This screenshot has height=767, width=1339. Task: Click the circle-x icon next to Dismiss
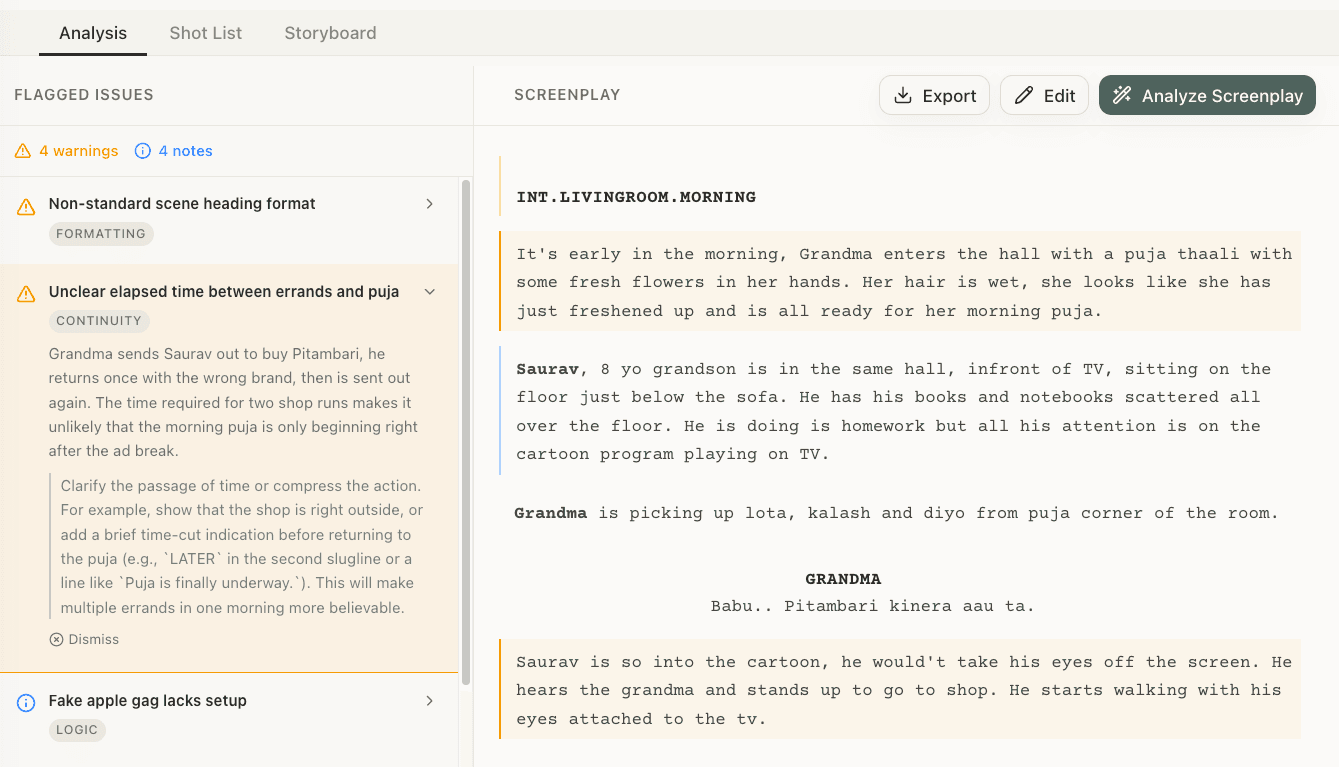pos(57,639)
